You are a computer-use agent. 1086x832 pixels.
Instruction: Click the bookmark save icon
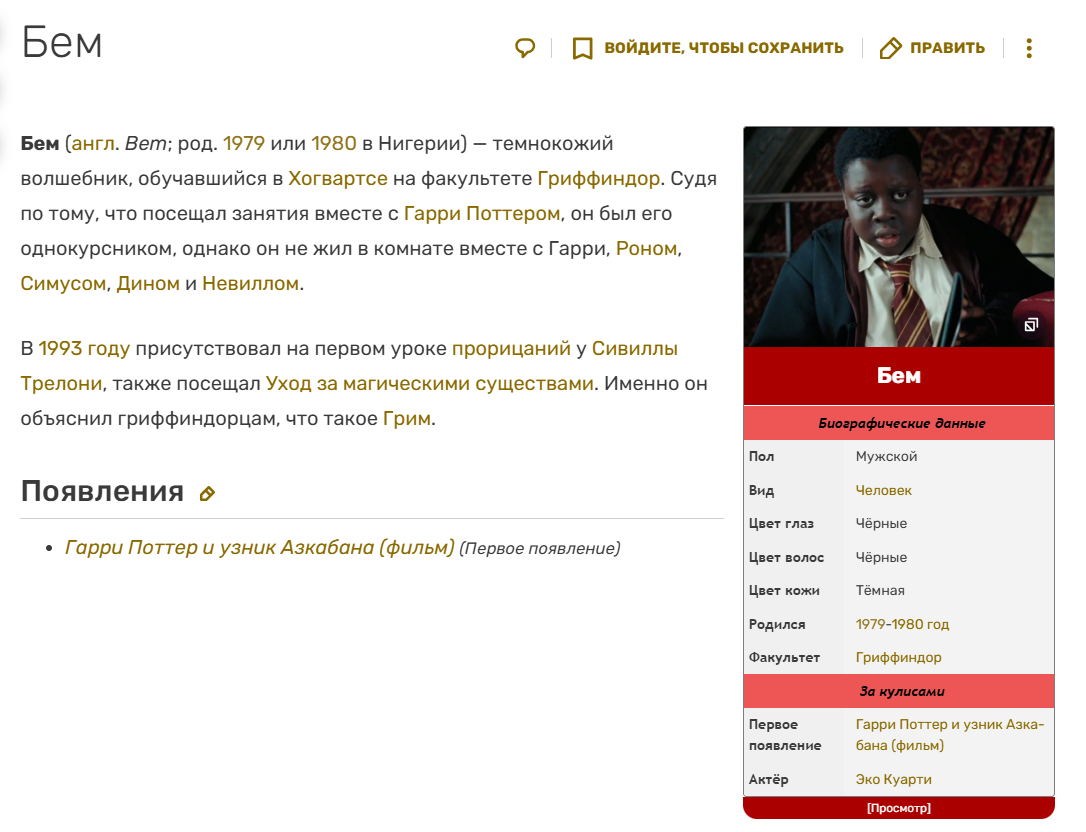pos(582,48)
